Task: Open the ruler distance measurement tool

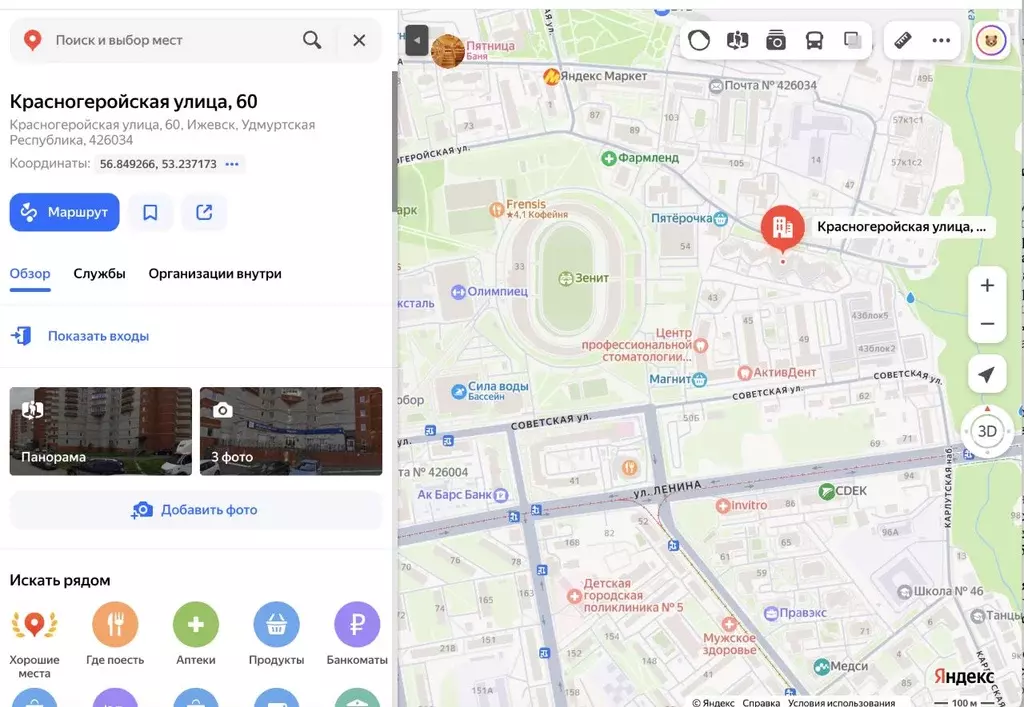Action: click(x=903, y=40)
